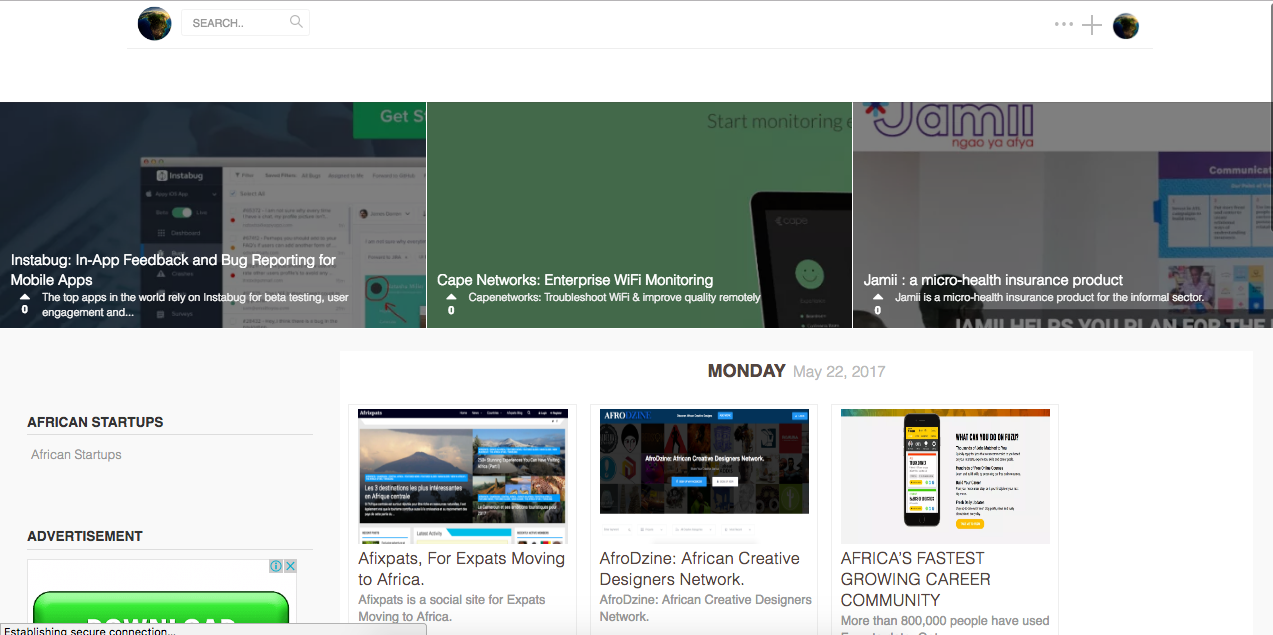Click the MONDAY May 22, 2017 date heading

796,371
